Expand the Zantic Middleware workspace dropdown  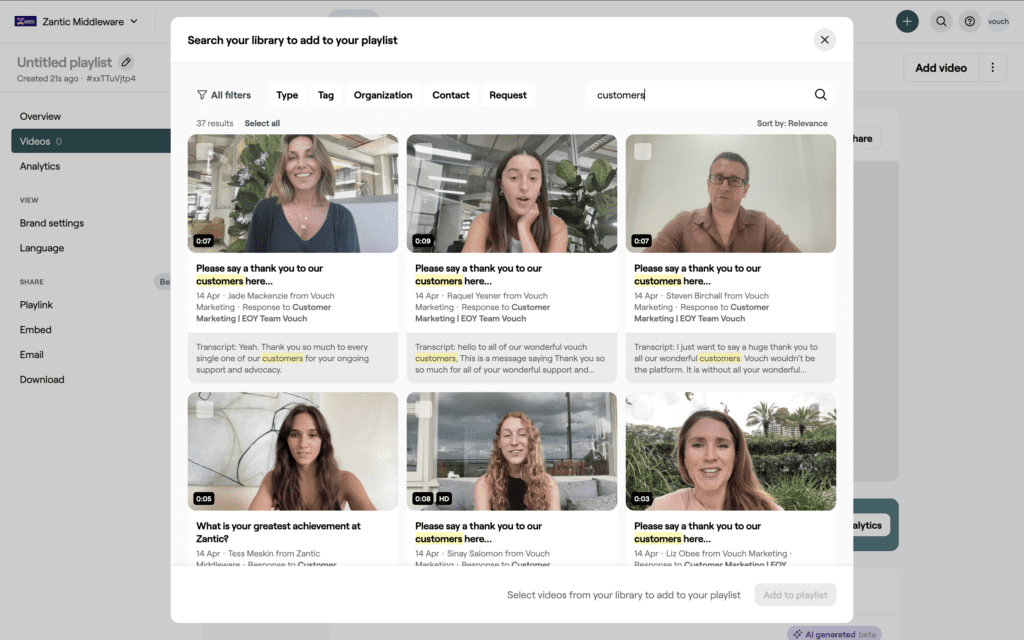click(134, 21)
